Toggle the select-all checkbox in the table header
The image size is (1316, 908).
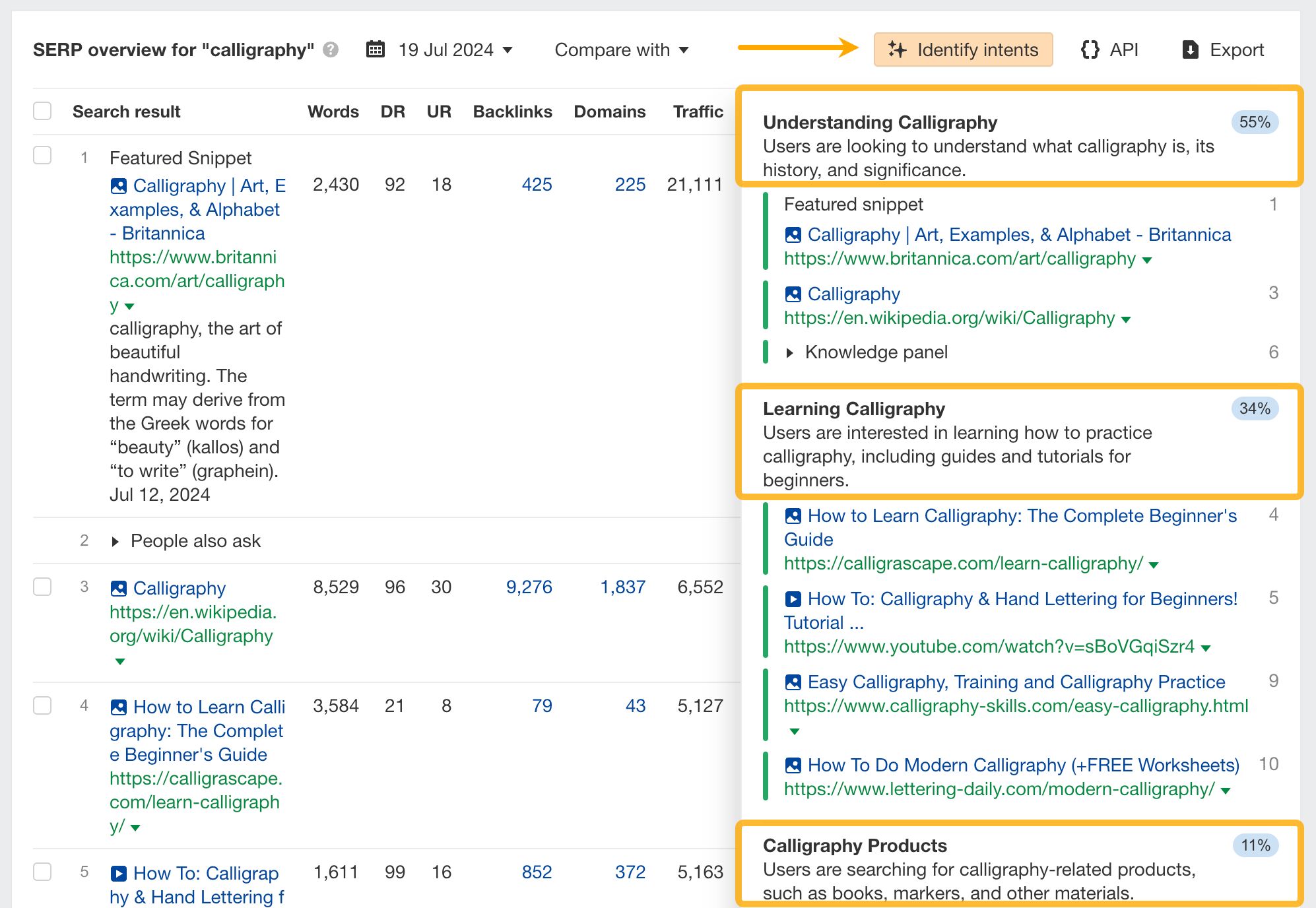coord(42,111)
